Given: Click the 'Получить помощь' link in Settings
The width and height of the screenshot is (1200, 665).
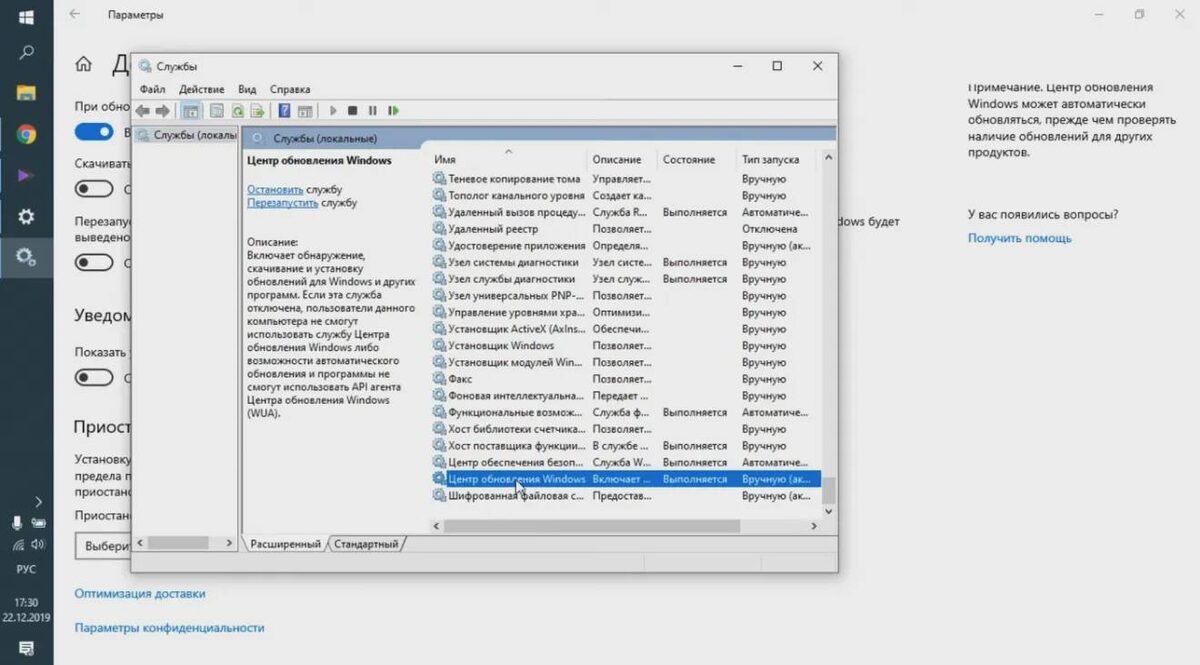Looking at the screenshot, I should pos(1019,238).
